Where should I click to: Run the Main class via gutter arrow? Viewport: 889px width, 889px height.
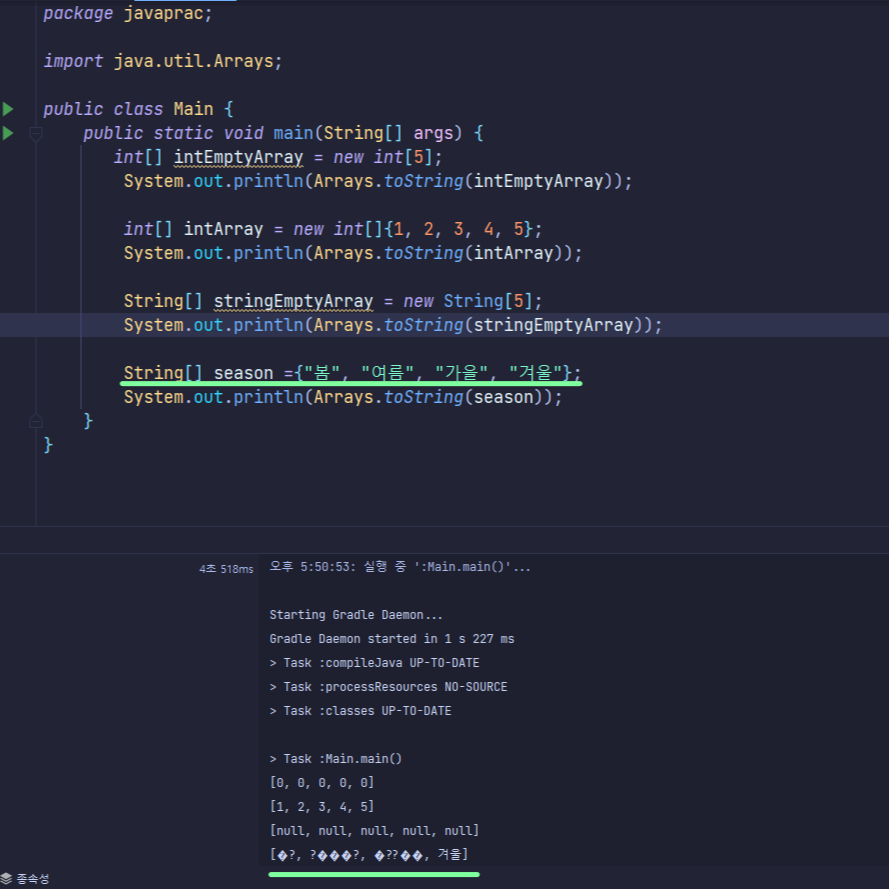tap(8, 109)
